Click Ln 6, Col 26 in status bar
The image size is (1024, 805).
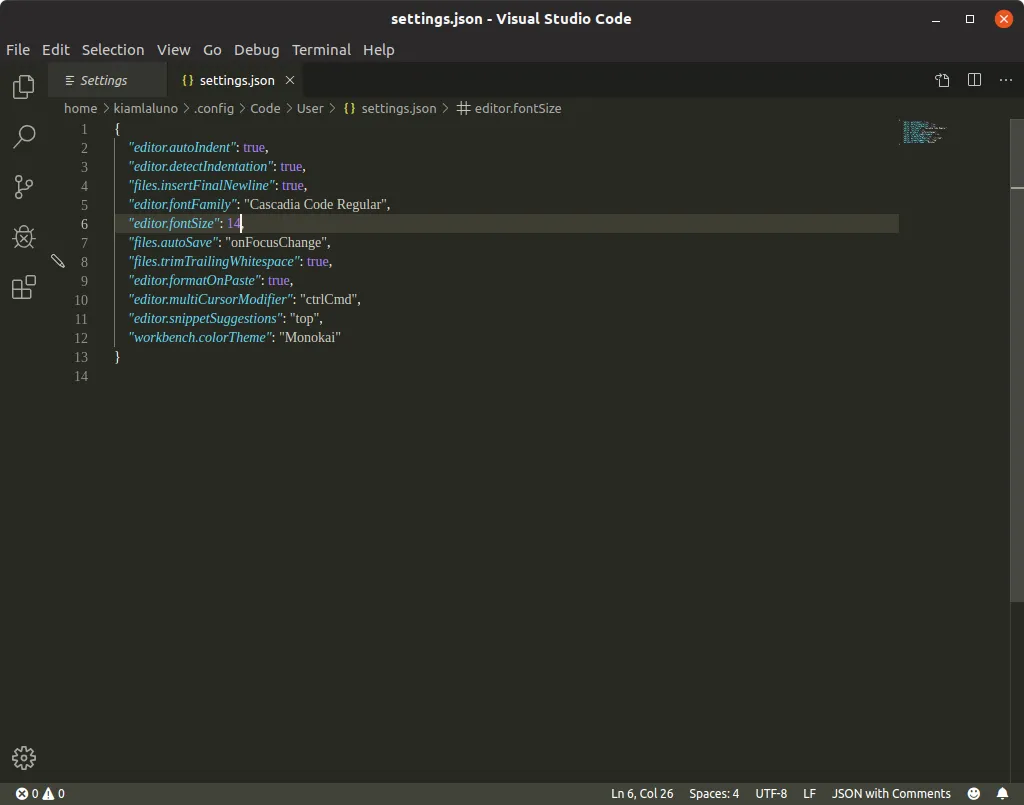pyautogui.click(x=642, y=793)
